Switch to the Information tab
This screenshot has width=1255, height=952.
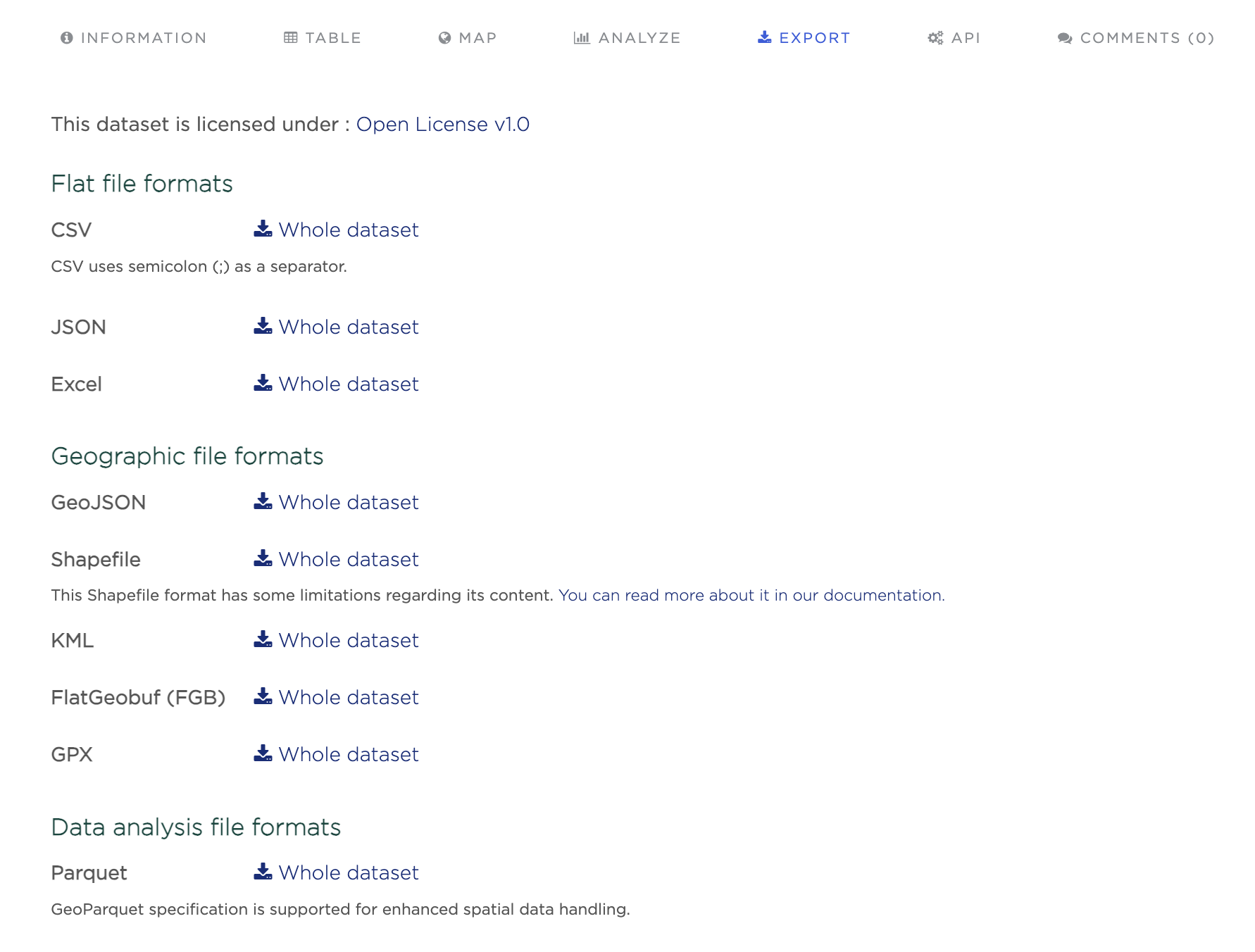pyautogui.click(x=134, y=38)
